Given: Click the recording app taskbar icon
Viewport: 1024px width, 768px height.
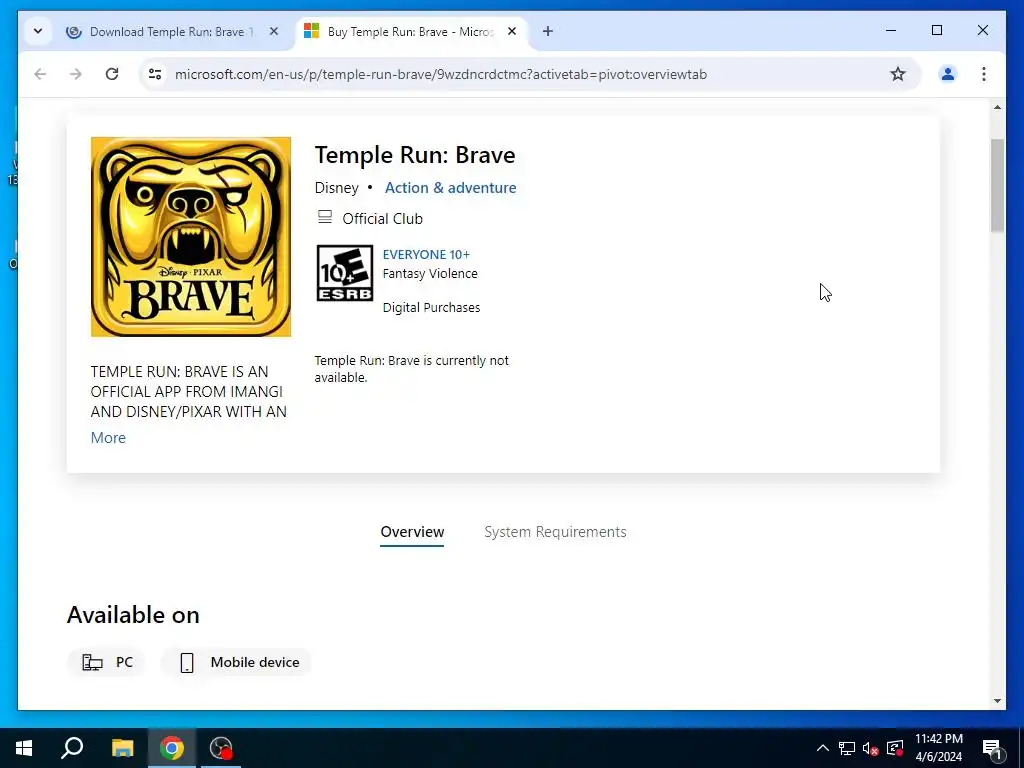Looking at the screenshot, I should pos(221,748).
